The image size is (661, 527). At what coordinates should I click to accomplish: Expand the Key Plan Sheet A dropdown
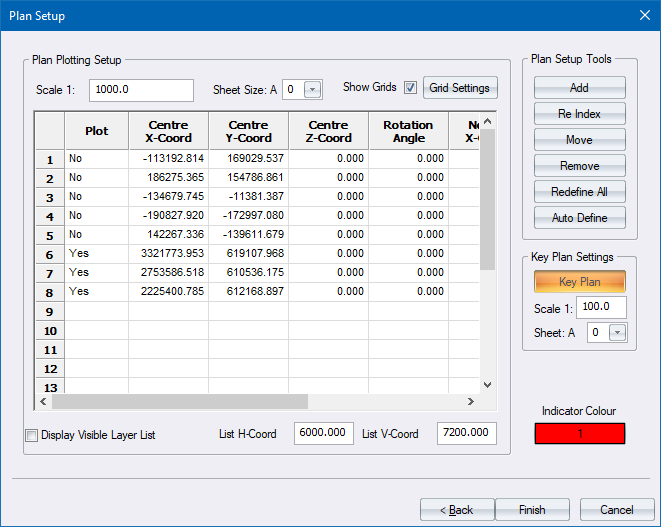[x=617, y=333]
